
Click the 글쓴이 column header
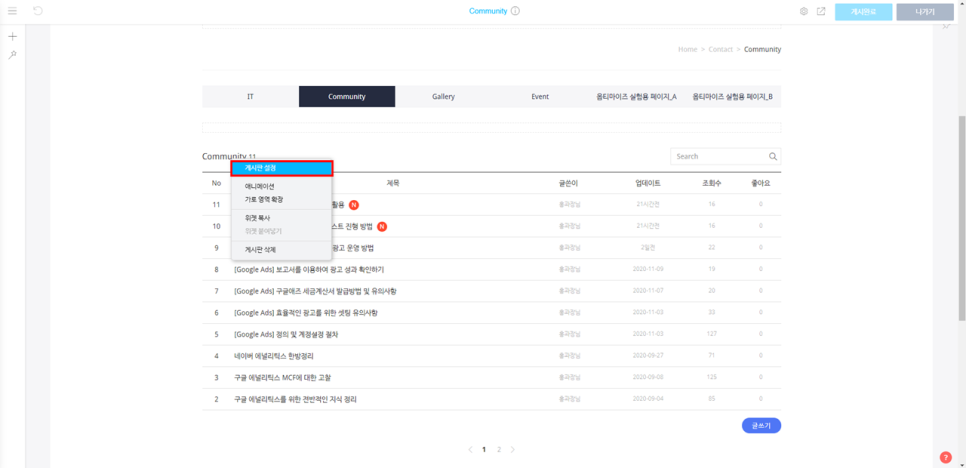[569, 184]
